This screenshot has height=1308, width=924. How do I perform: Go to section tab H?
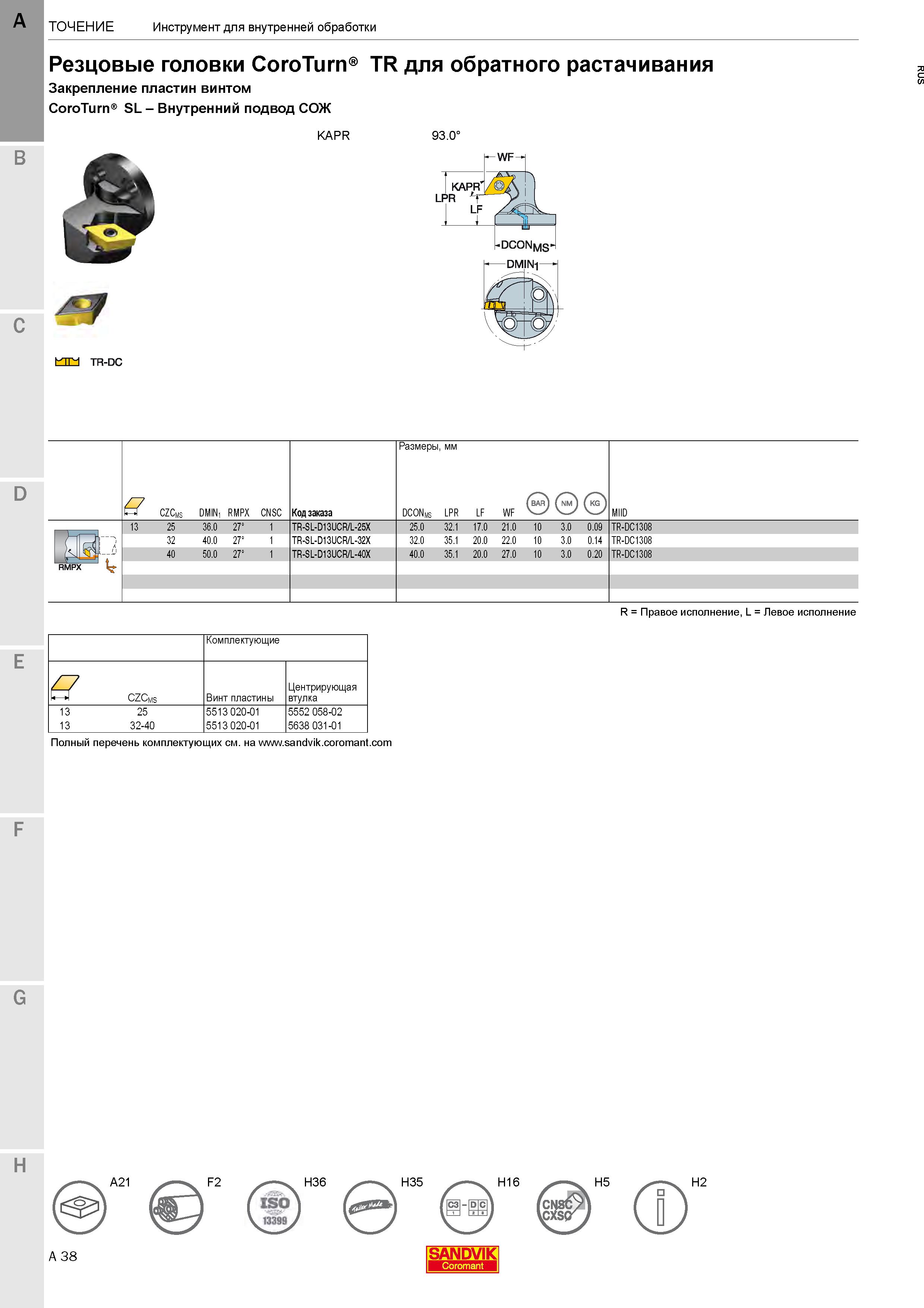[x=22, y=1230]
